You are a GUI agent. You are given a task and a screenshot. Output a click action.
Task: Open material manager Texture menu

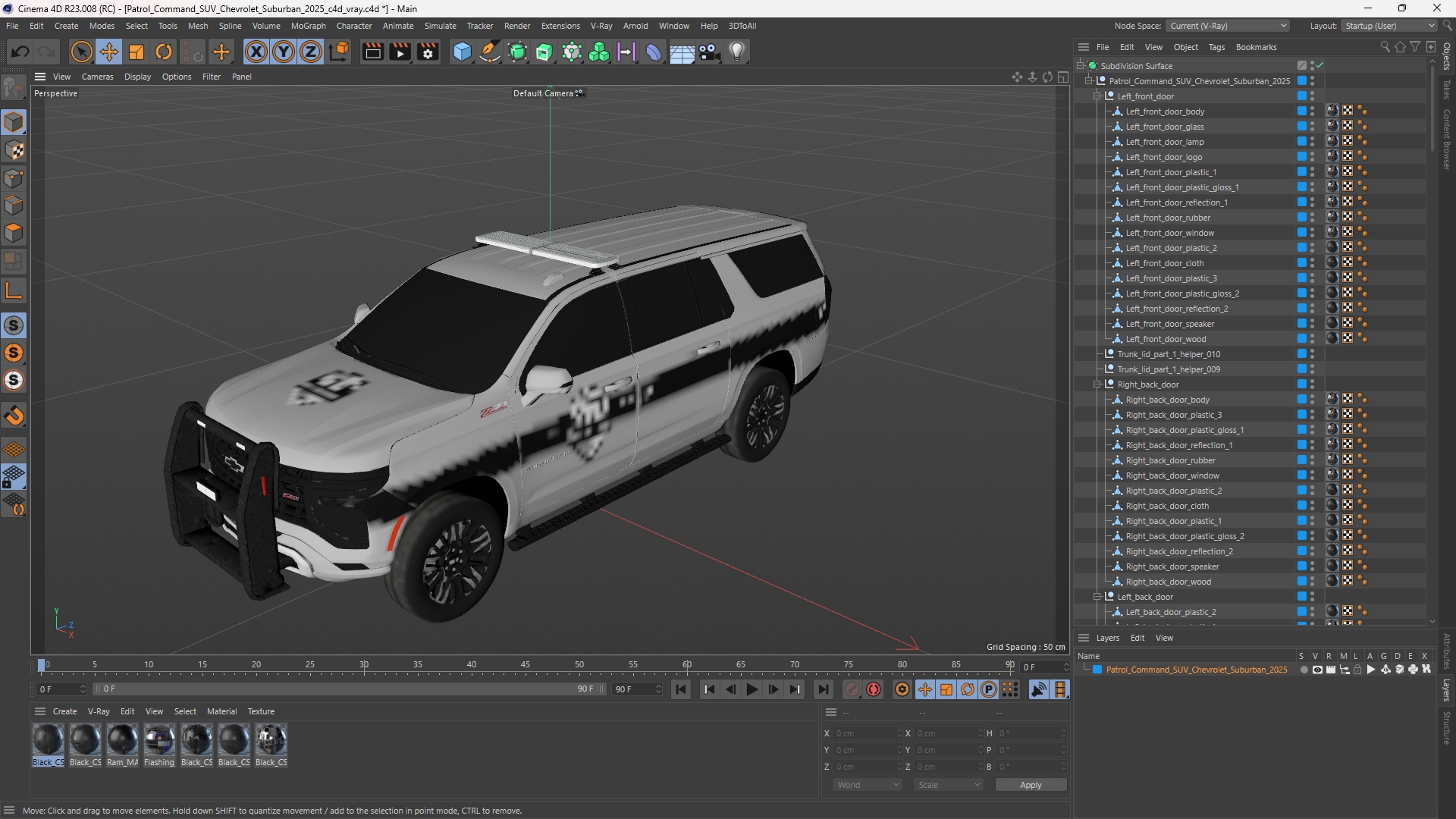click(261, 711)
